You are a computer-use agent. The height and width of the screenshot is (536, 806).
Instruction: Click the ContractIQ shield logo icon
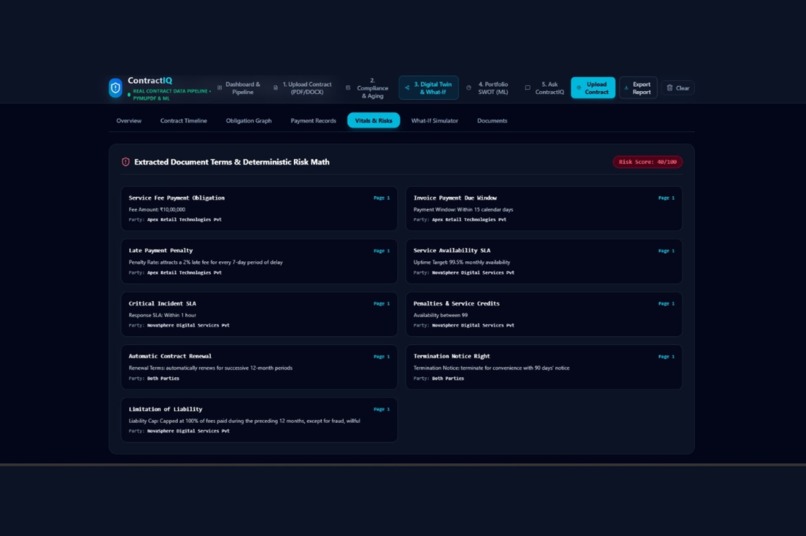click(x=115, y=88)
